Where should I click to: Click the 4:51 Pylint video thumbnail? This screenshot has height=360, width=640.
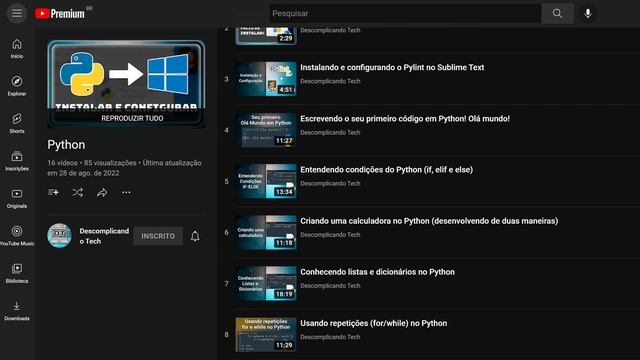click(266, 79)
